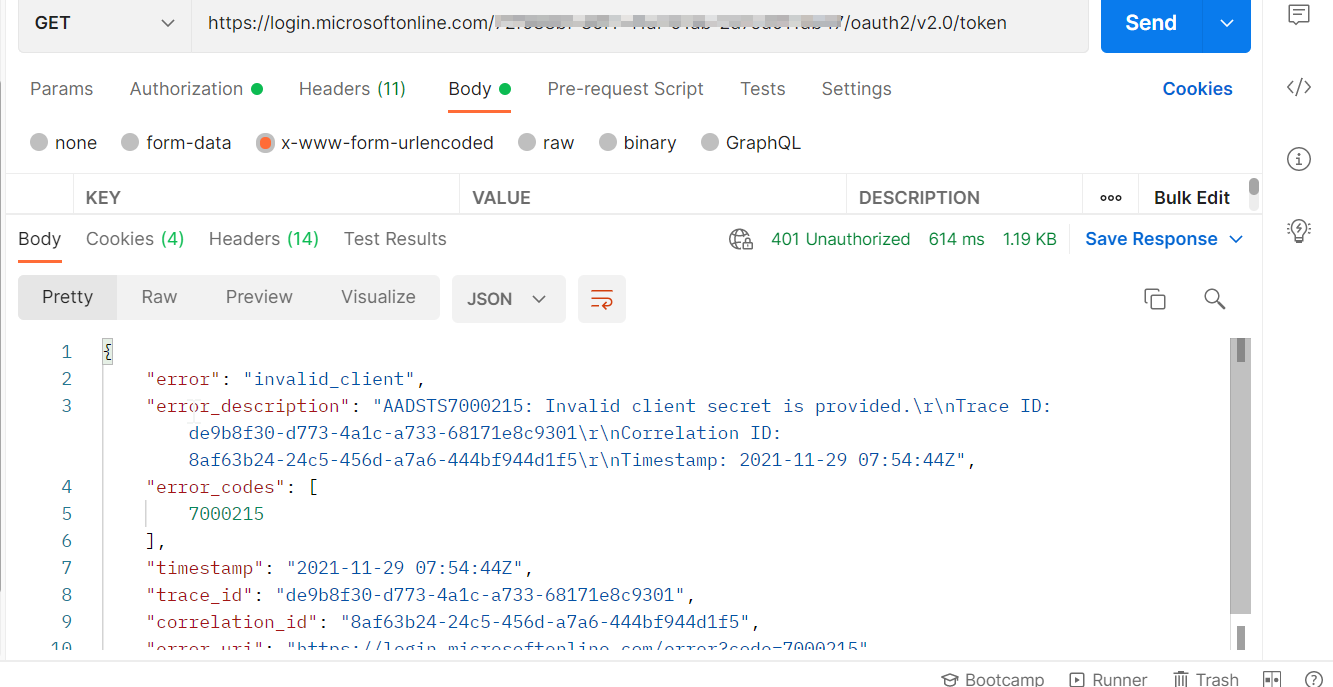Open the Cookies link
Screen dimensions: 1333x687
[x=1197, y=89]
